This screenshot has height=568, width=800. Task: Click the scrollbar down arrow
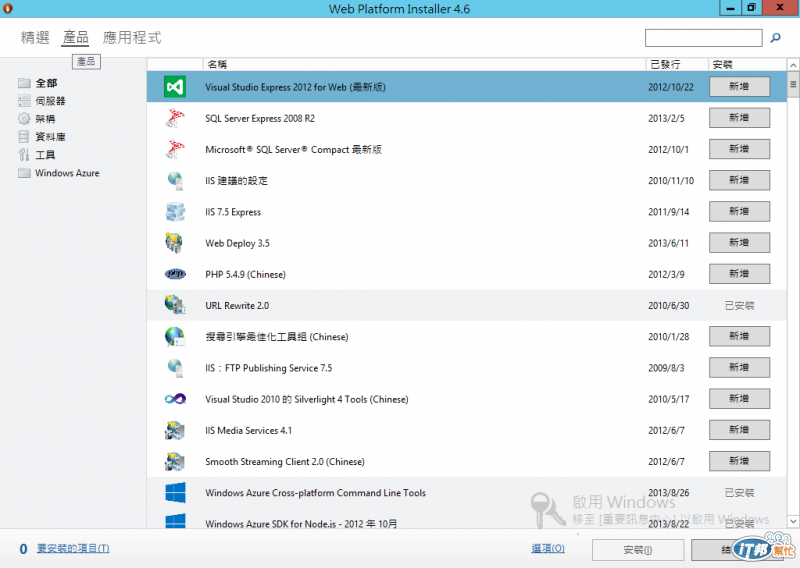[x=793, y=522]
